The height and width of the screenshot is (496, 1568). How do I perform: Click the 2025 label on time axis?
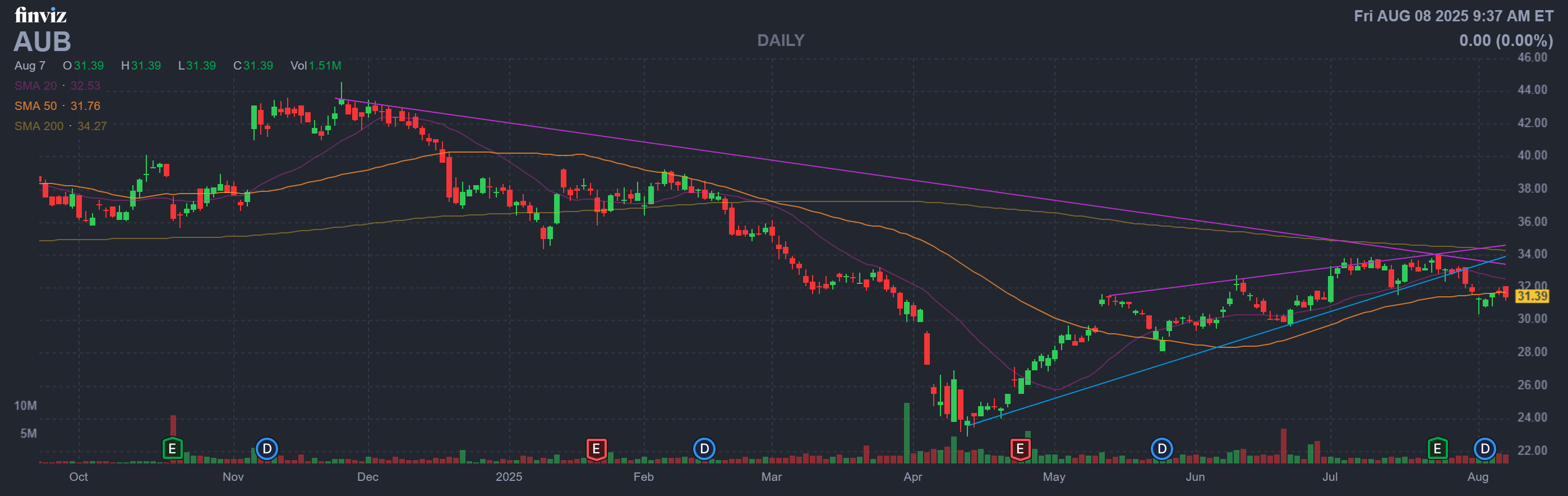[x=509, y=477]
